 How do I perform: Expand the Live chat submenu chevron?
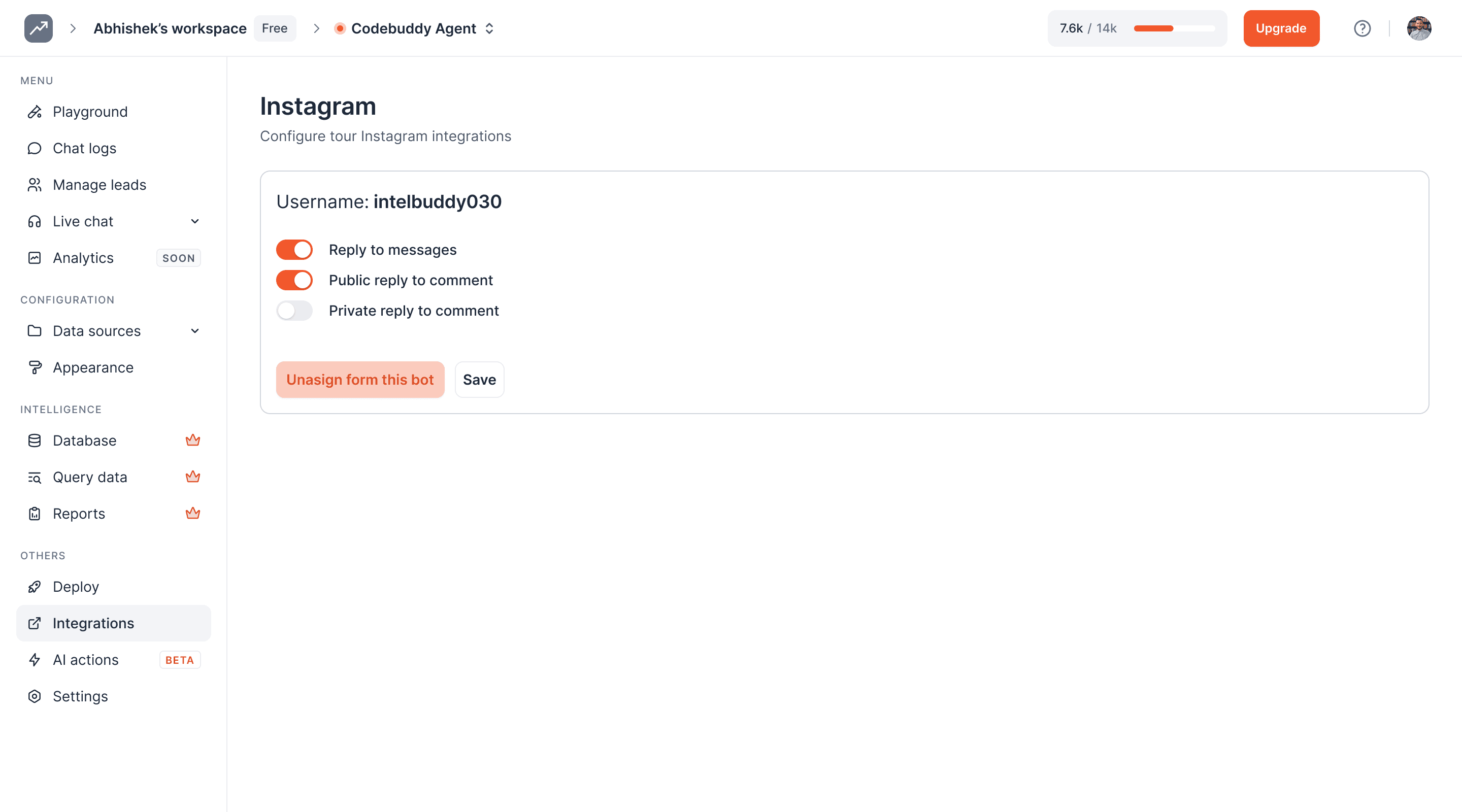pos(194,221)
